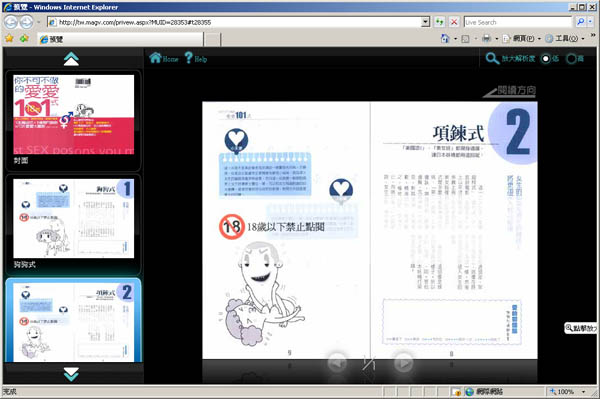Open Favorites Center star icon
This screenshot has width=600, height=399.
pyautogui.click(x=10, y=38)
